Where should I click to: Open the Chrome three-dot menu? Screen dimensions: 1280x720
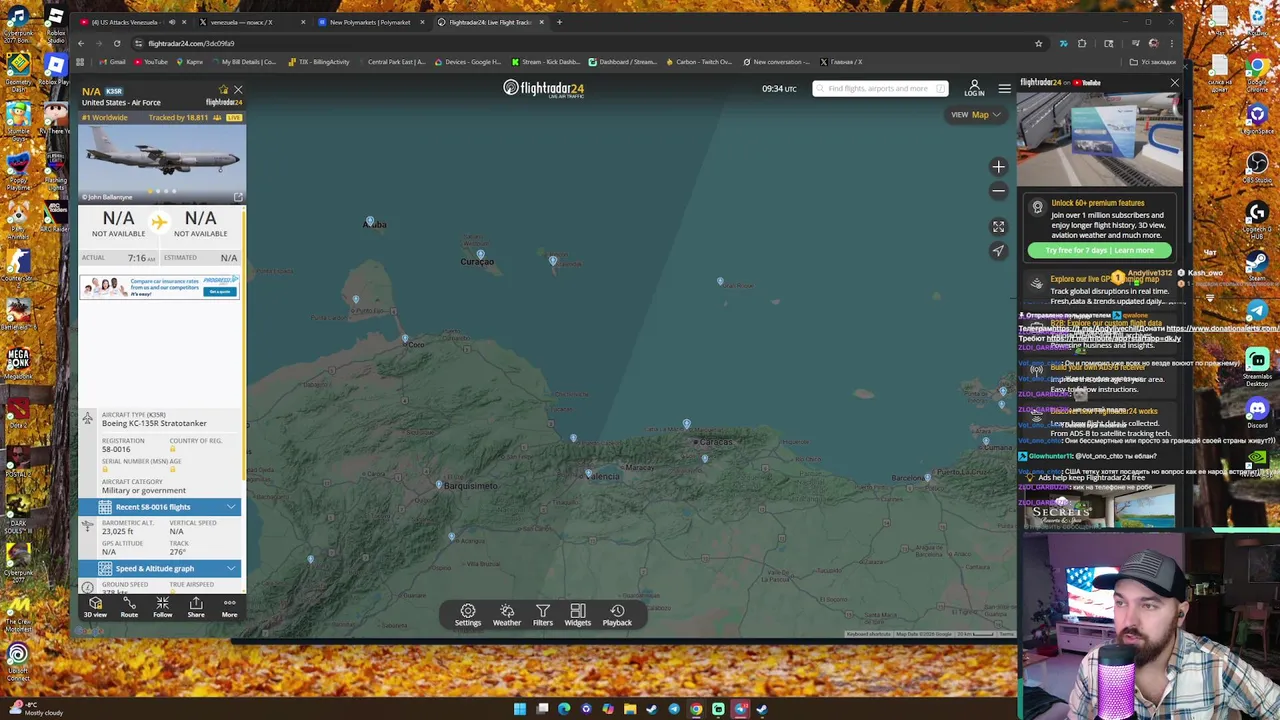(1171, 43)
